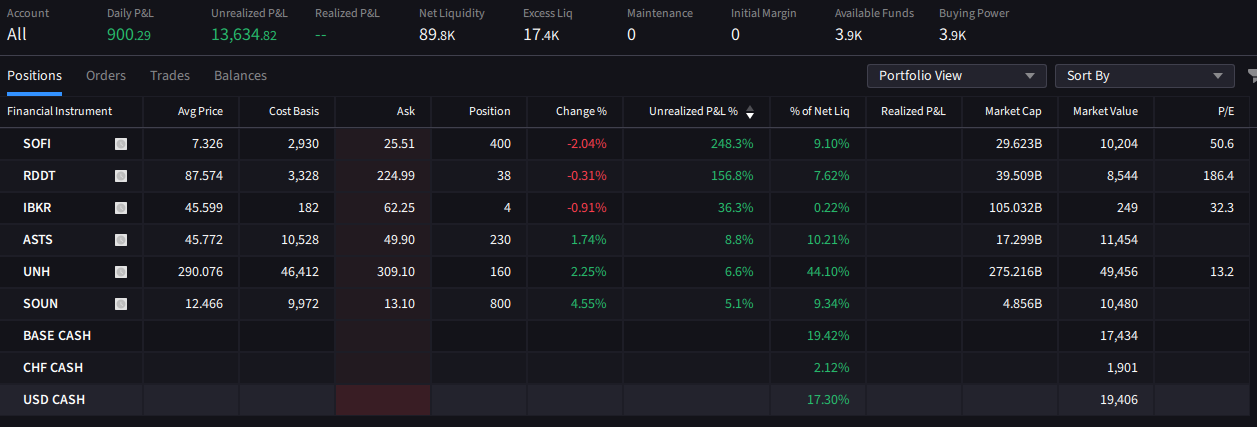Click the Avg Price column header
Image resolution: width=1257 pixels, height=427 pixels.
coord(200,111)
